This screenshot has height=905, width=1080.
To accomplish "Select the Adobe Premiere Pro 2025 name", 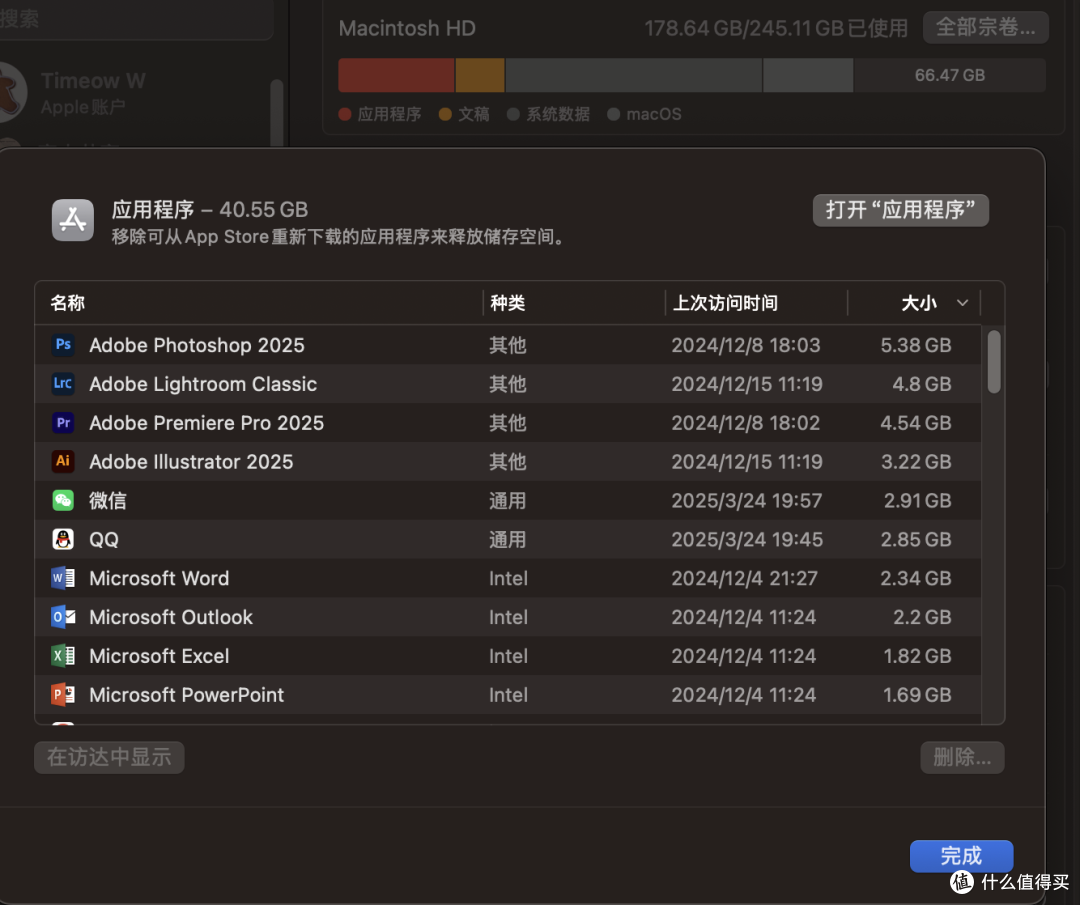I will [x=207, y=423].
